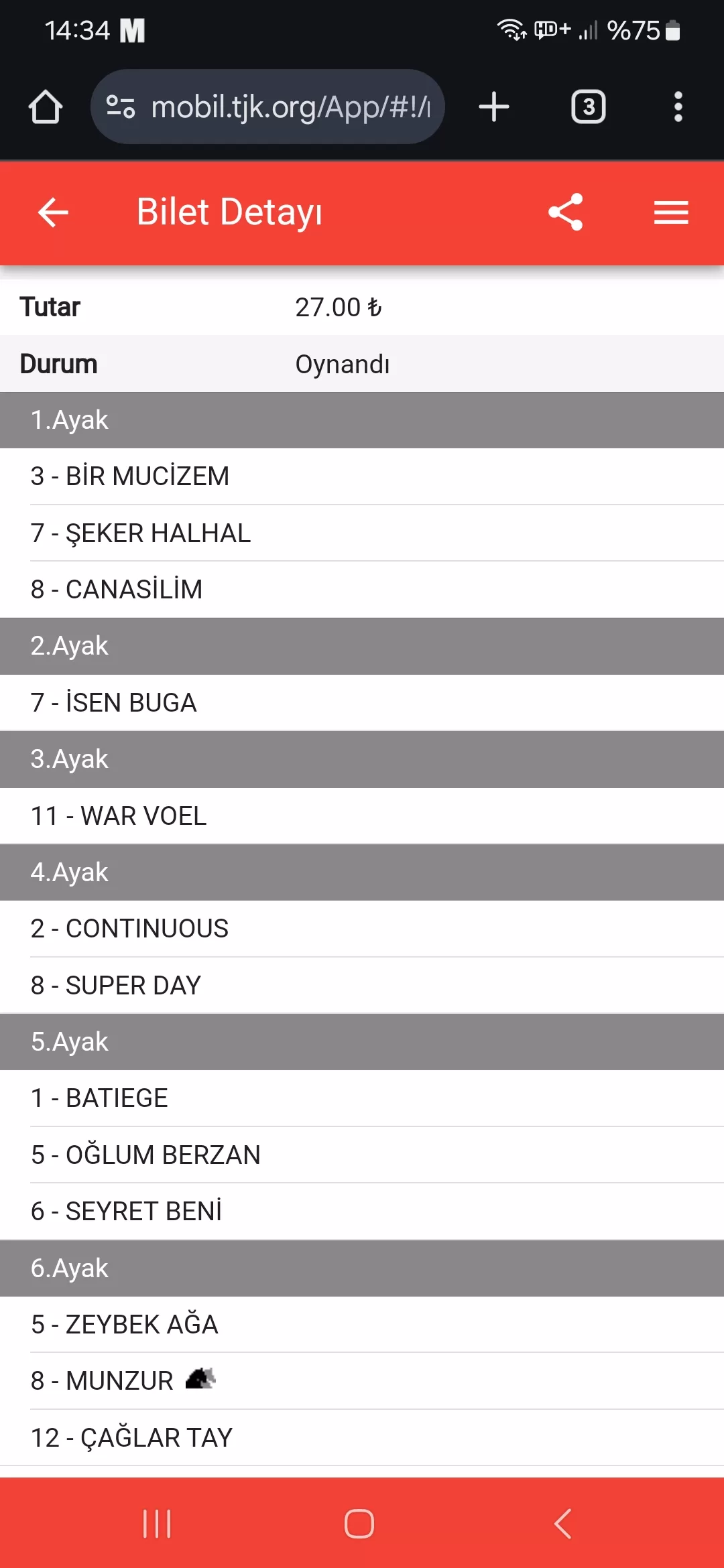Click the horse icon next to MUNZUR
724x1568 pixels.
click(200, 1379)
